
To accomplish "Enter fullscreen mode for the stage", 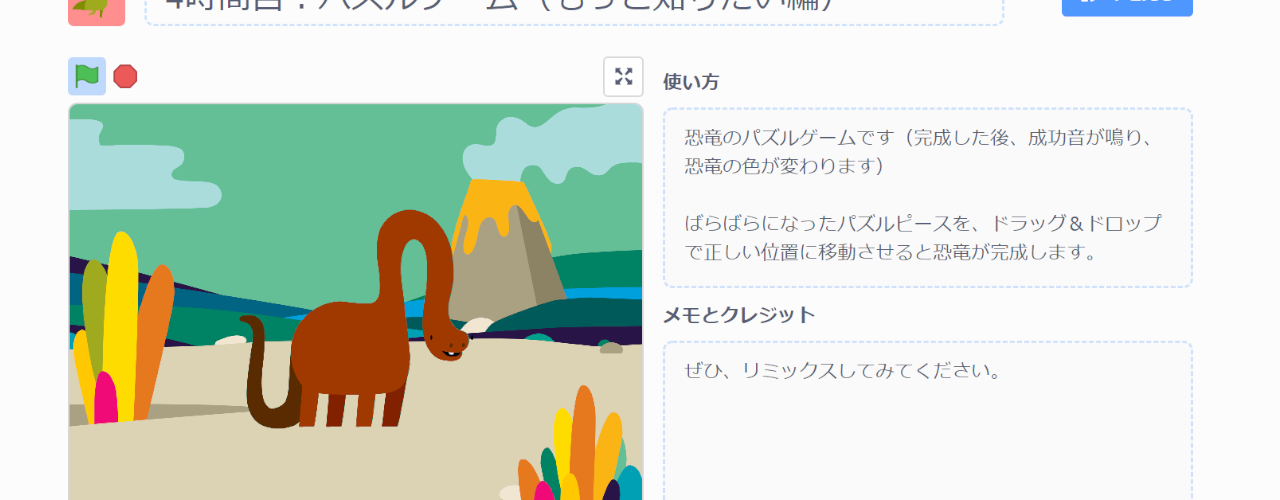I will (623, 77).
